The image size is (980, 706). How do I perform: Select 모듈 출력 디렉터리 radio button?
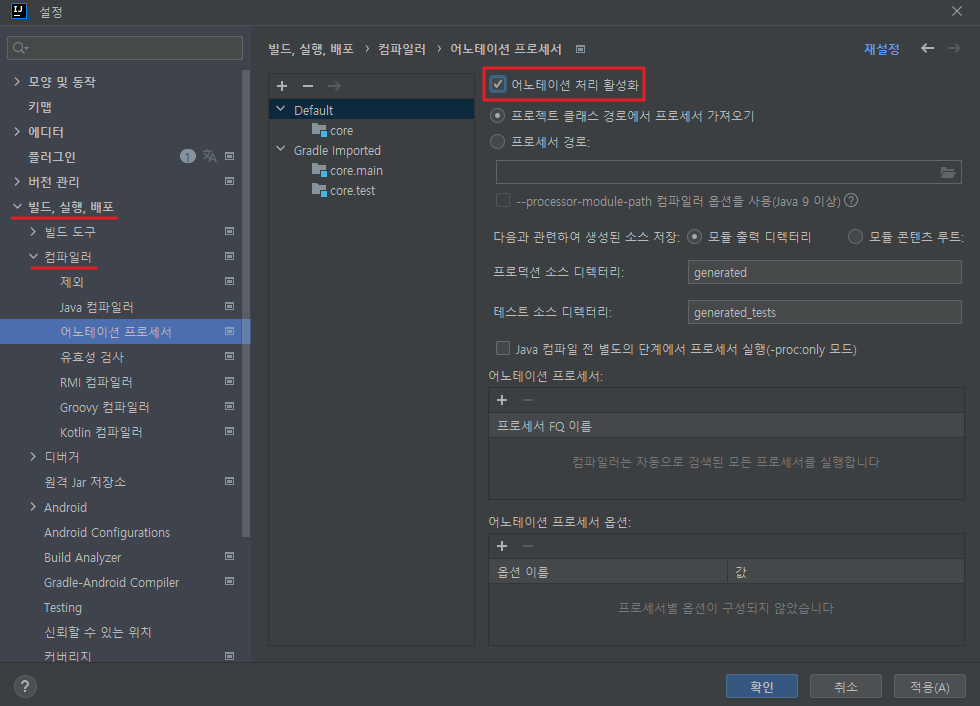[694, 237]
